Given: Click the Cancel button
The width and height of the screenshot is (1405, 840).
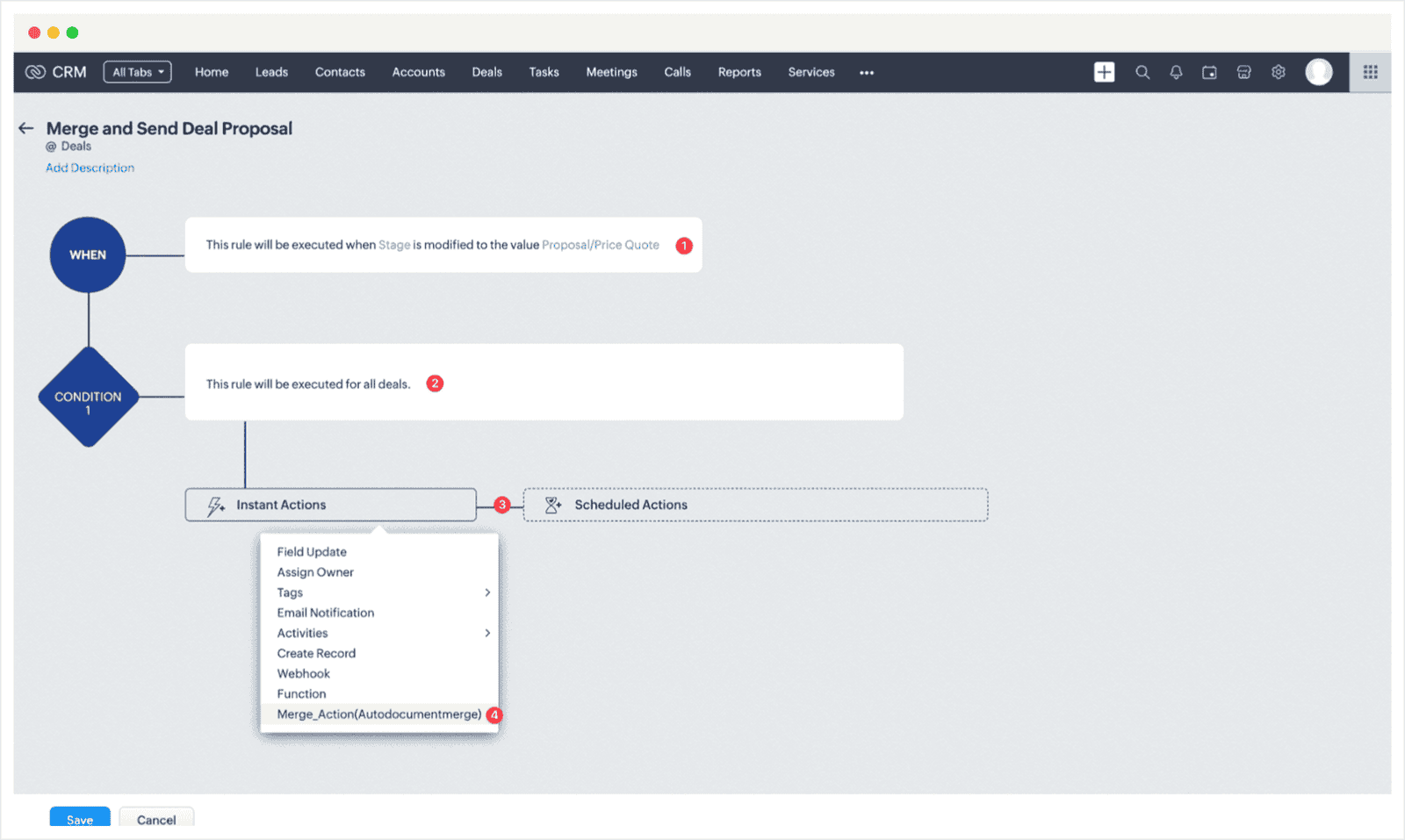Looking at the screenshot, I should (x=156, y=819).
